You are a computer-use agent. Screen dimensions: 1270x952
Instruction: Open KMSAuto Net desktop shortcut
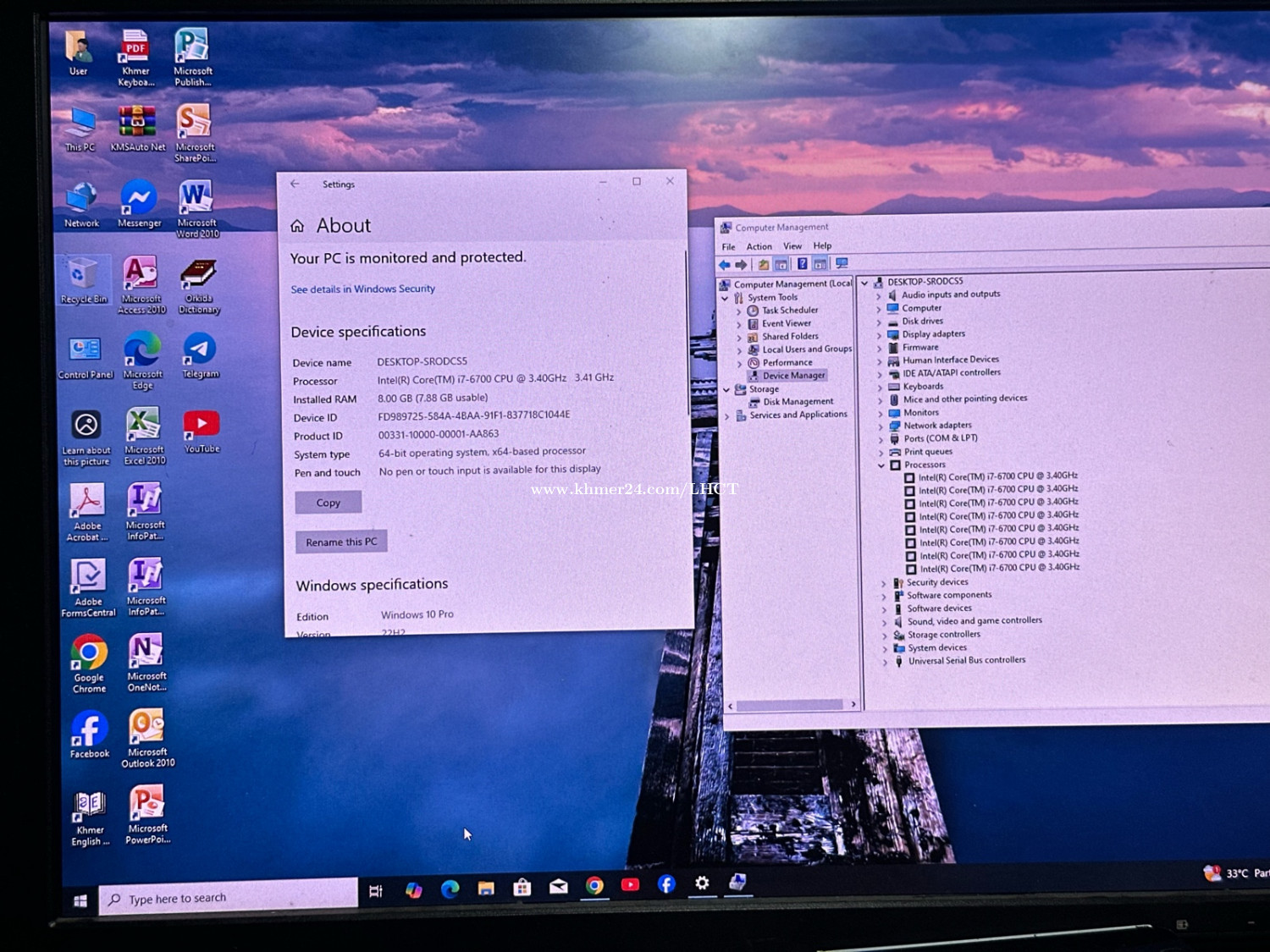138,128
